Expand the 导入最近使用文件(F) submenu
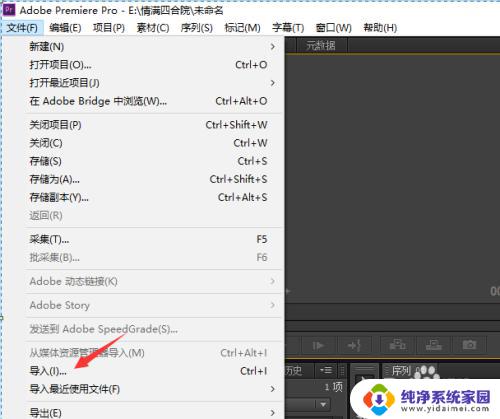 click(x=273, y=389)
